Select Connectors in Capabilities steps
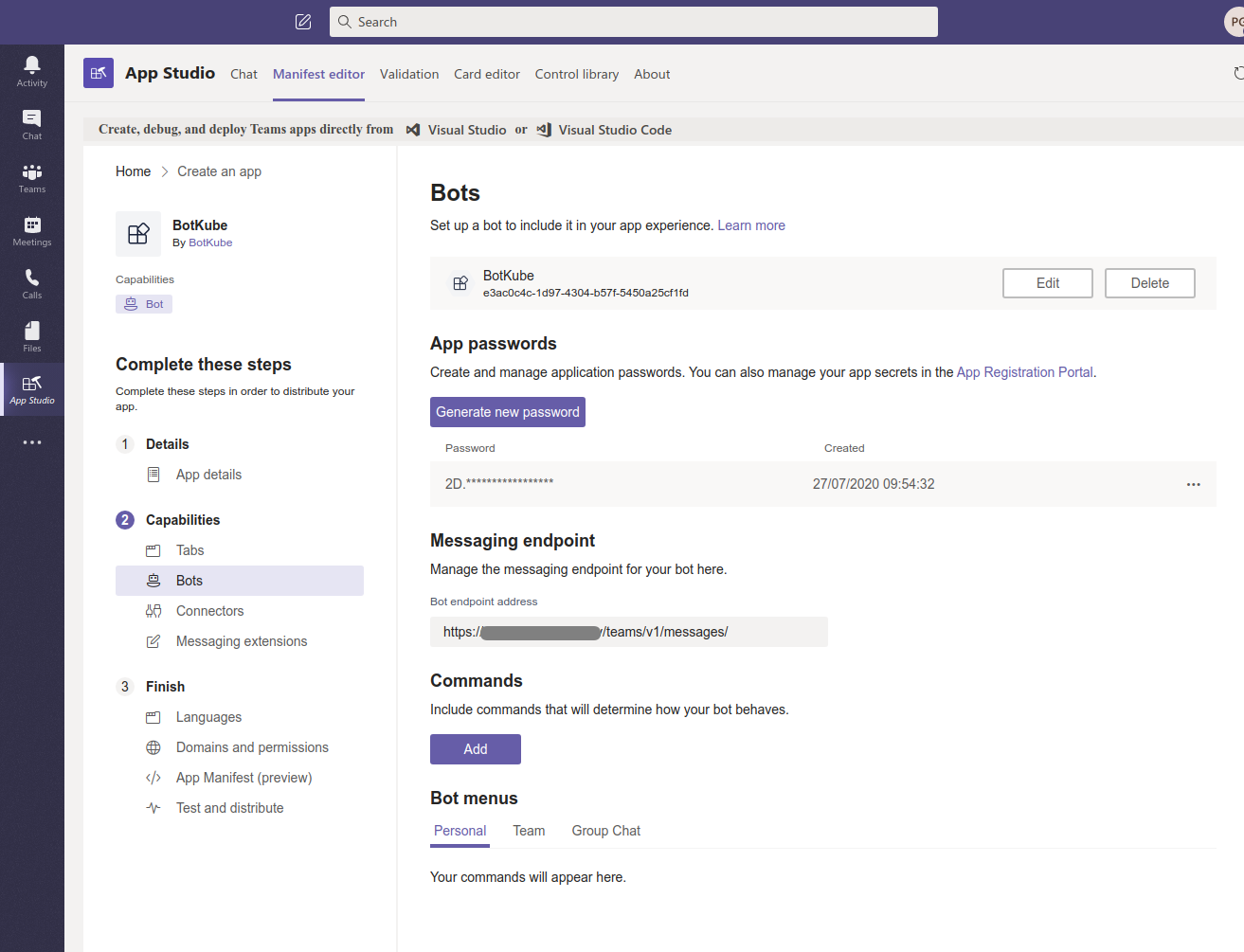This screenshot has height=952, width=1244. 209,611
